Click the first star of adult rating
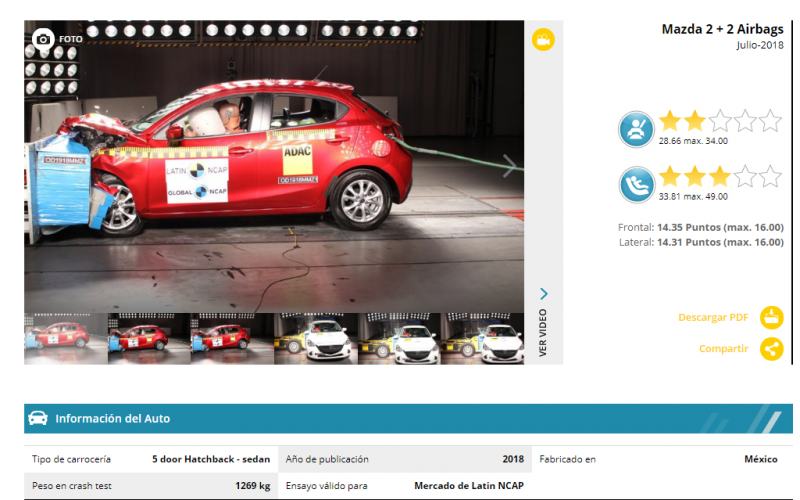The height and width of the screenshot is (500, 800). (669, 122)
